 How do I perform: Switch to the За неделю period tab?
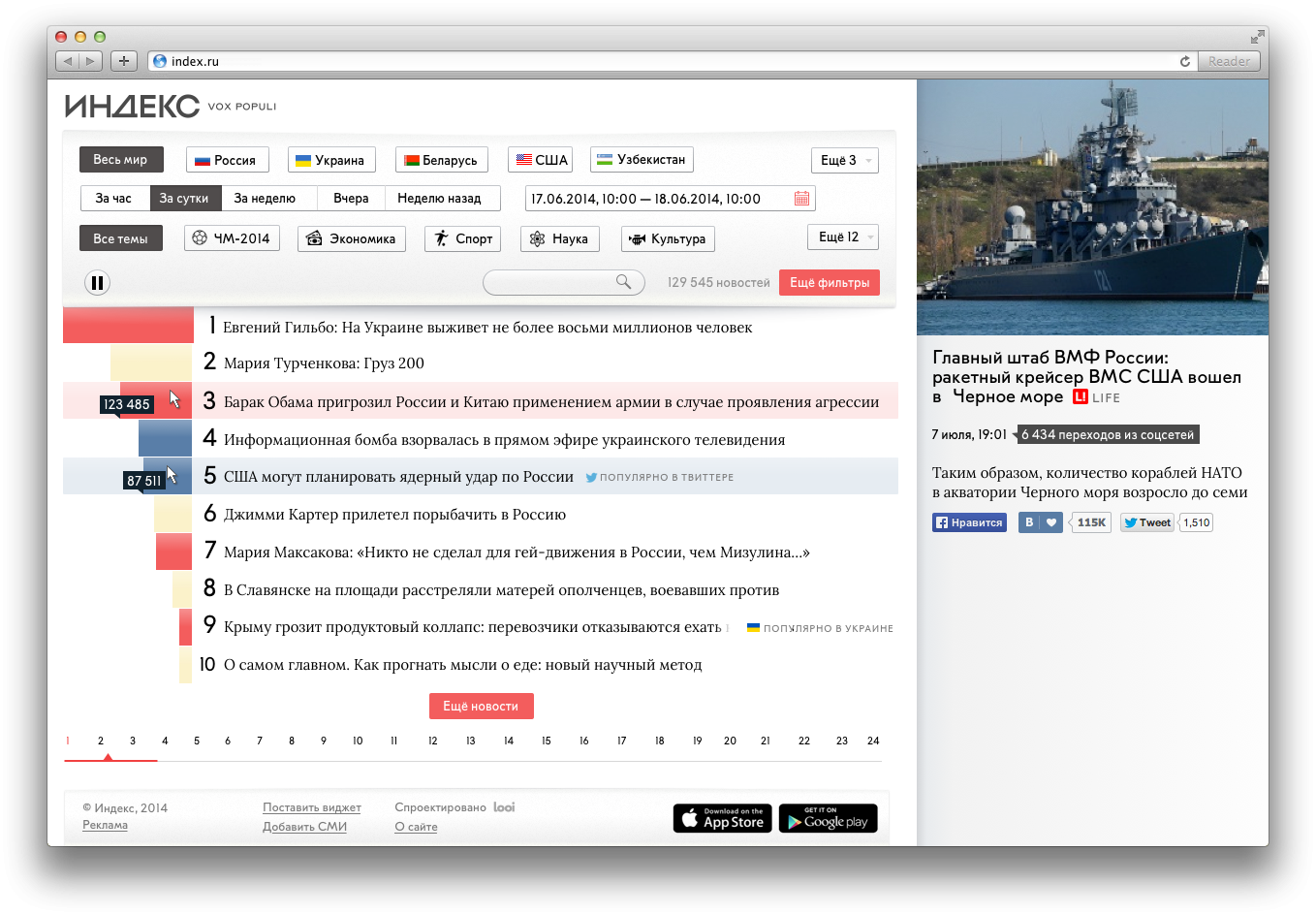[265, 199]
